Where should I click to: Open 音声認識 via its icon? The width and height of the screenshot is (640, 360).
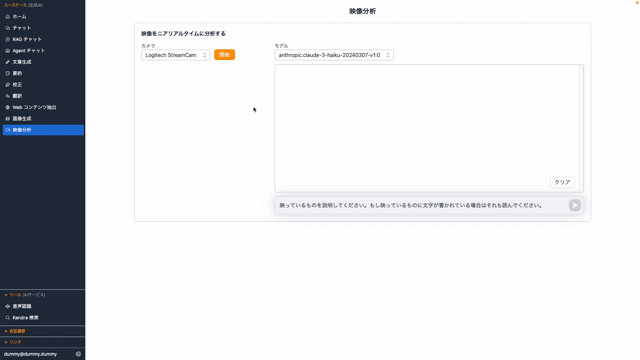point(7,306)
